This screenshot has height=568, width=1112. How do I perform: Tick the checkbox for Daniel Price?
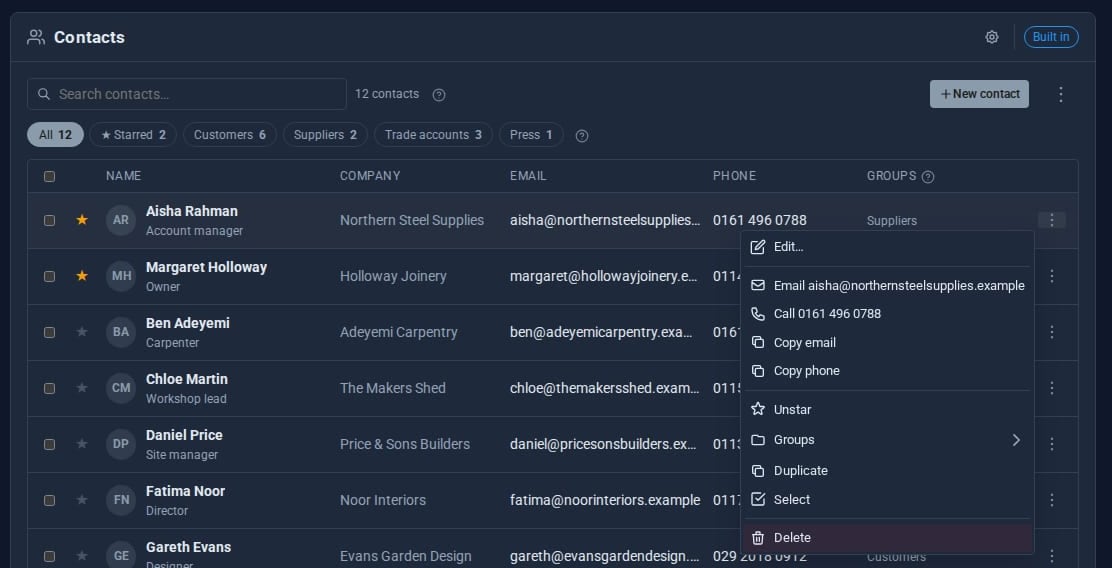pyautogui.click(x=49, y=445)
